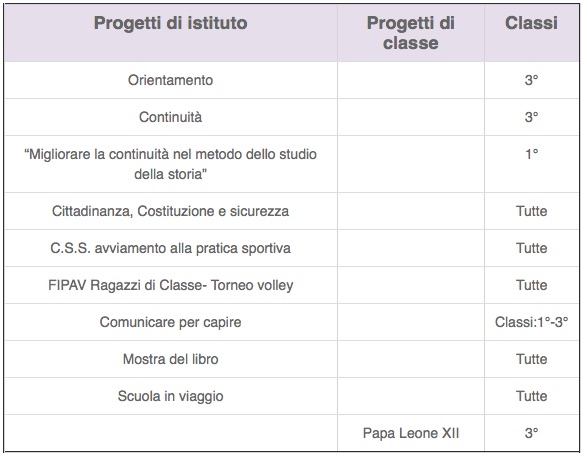
Task: Select FIPAV Ragazzi di Classe row
Action: click(292, 285)
